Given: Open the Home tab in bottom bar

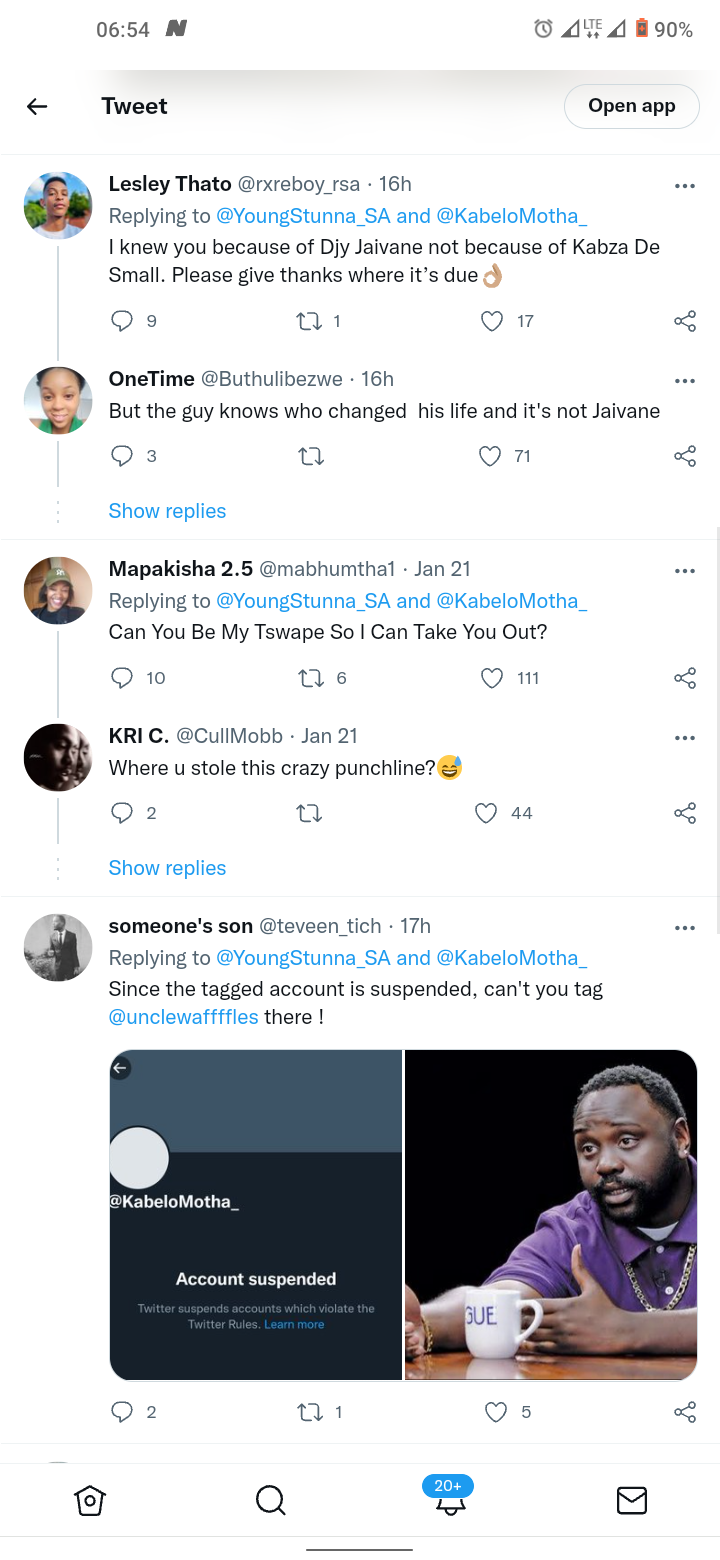Looking at the screenshot, I should point(90,1500).
